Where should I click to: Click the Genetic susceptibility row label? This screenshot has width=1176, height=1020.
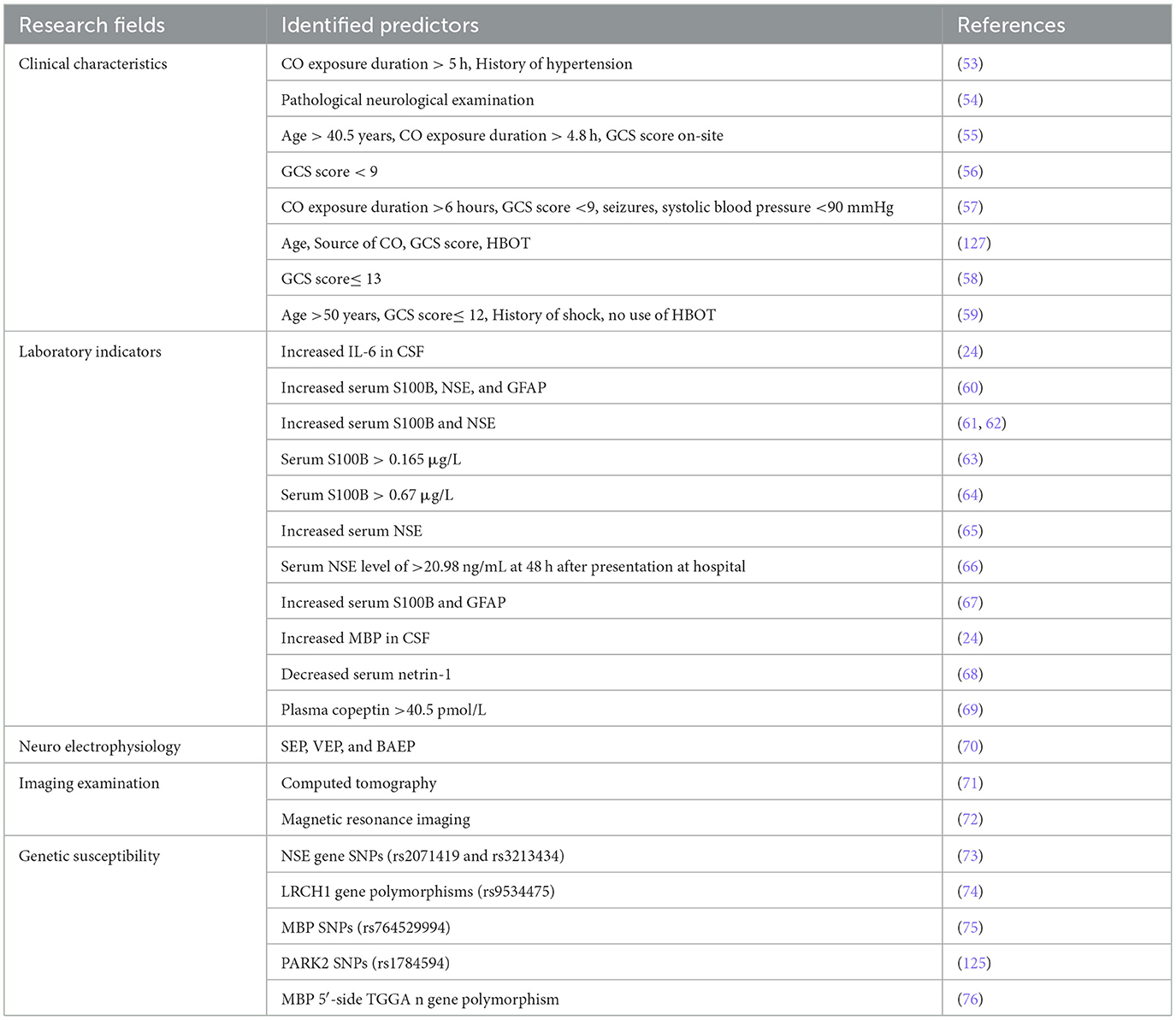(89, 857)
